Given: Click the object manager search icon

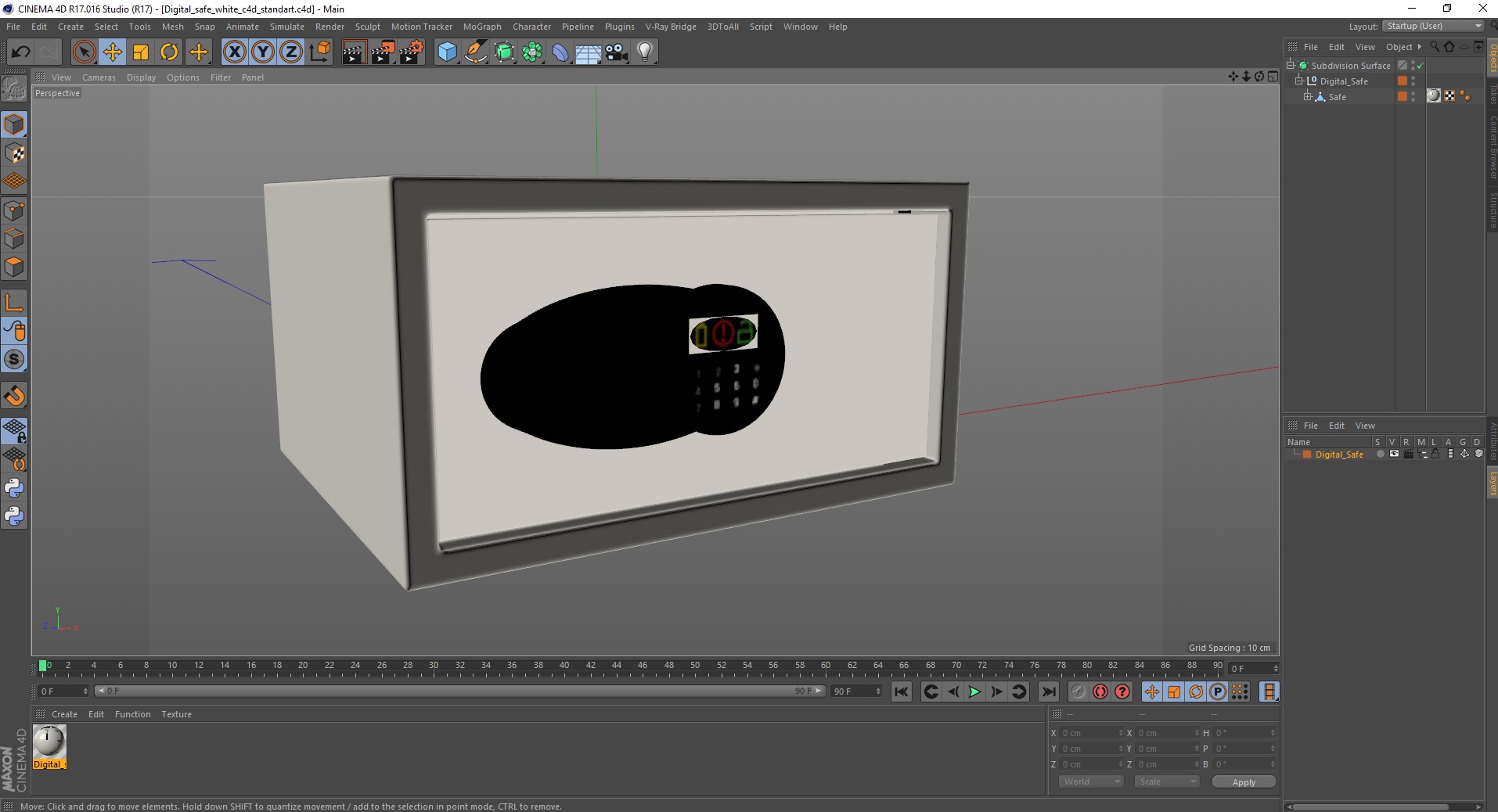Looking at the screenshot, I should click(x=1435, y=47).
